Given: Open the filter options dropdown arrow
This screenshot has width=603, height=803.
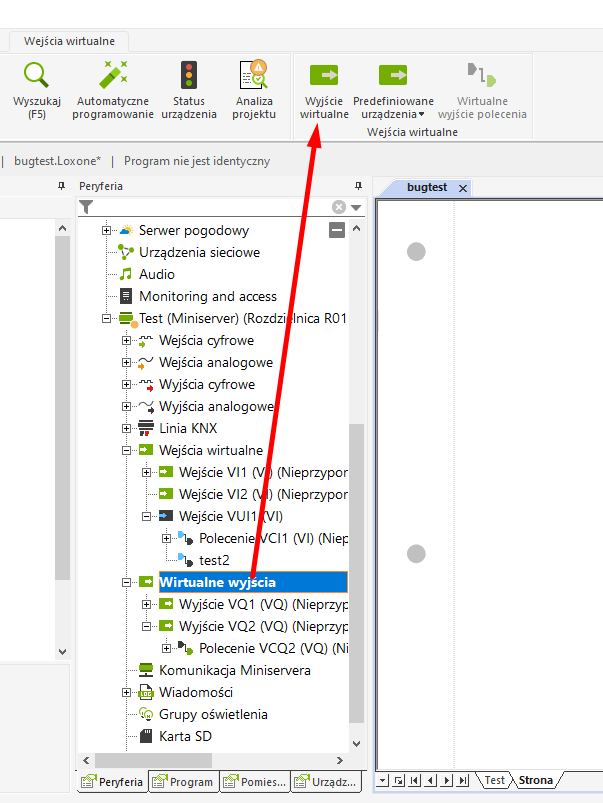Looking at the screenshot, I should click(356, 207).
